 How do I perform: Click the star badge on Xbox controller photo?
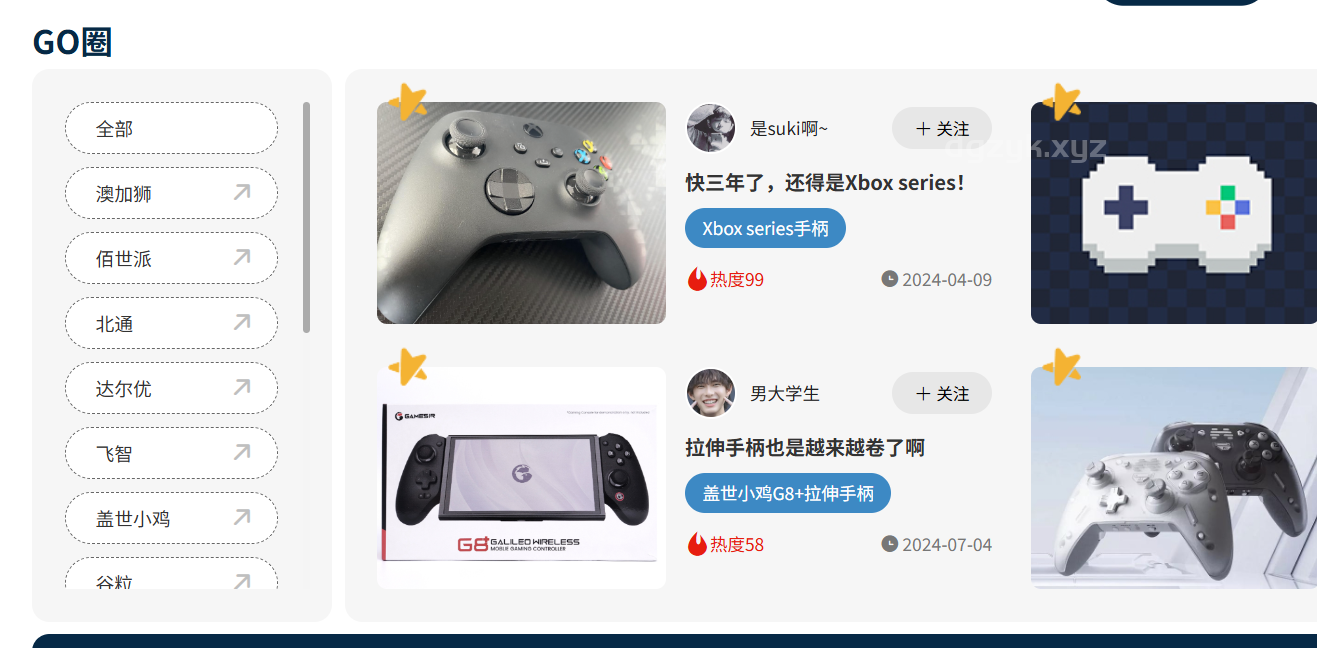point(407,101)
